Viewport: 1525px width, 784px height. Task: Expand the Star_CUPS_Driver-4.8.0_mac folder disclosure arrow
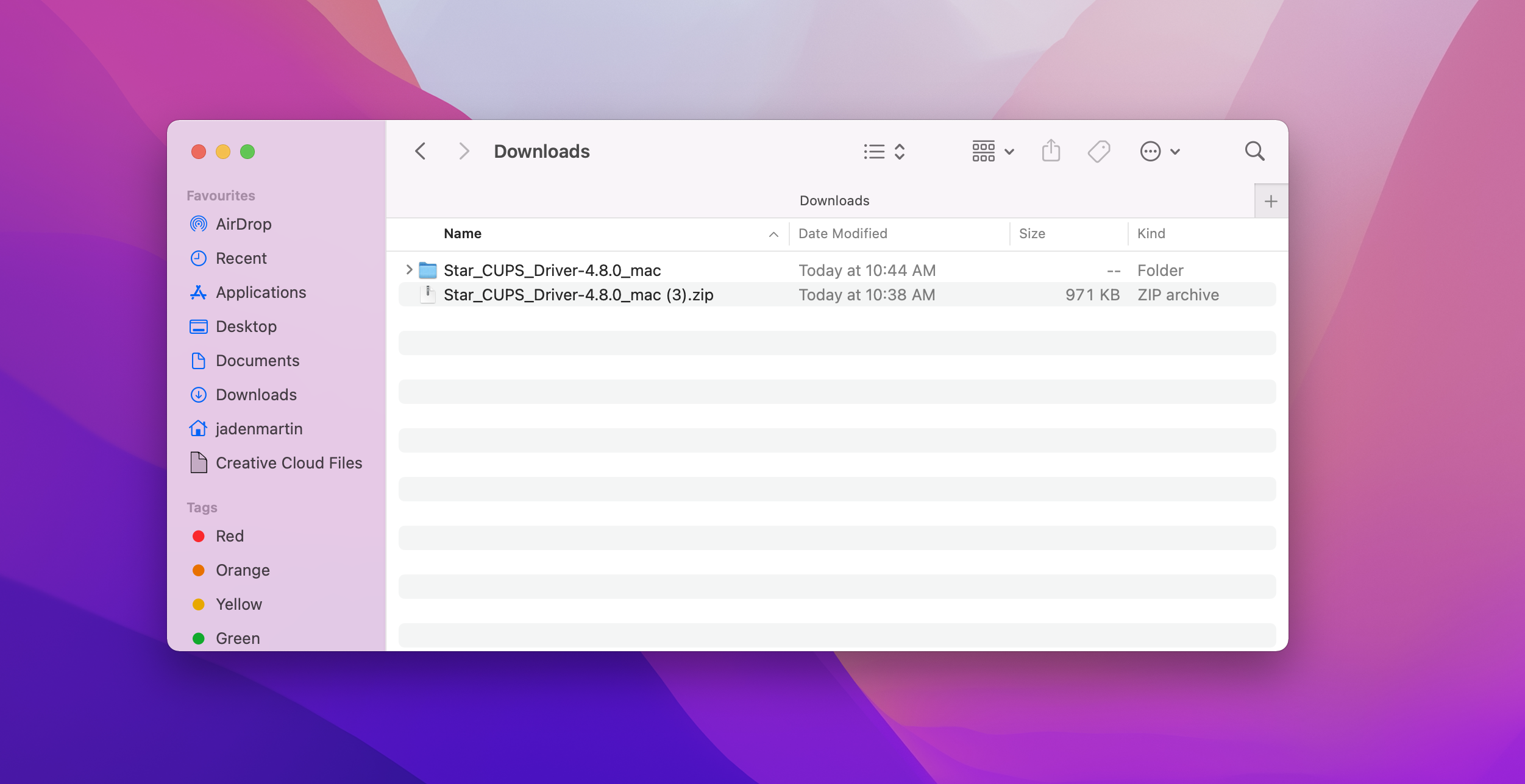(409, 269)
